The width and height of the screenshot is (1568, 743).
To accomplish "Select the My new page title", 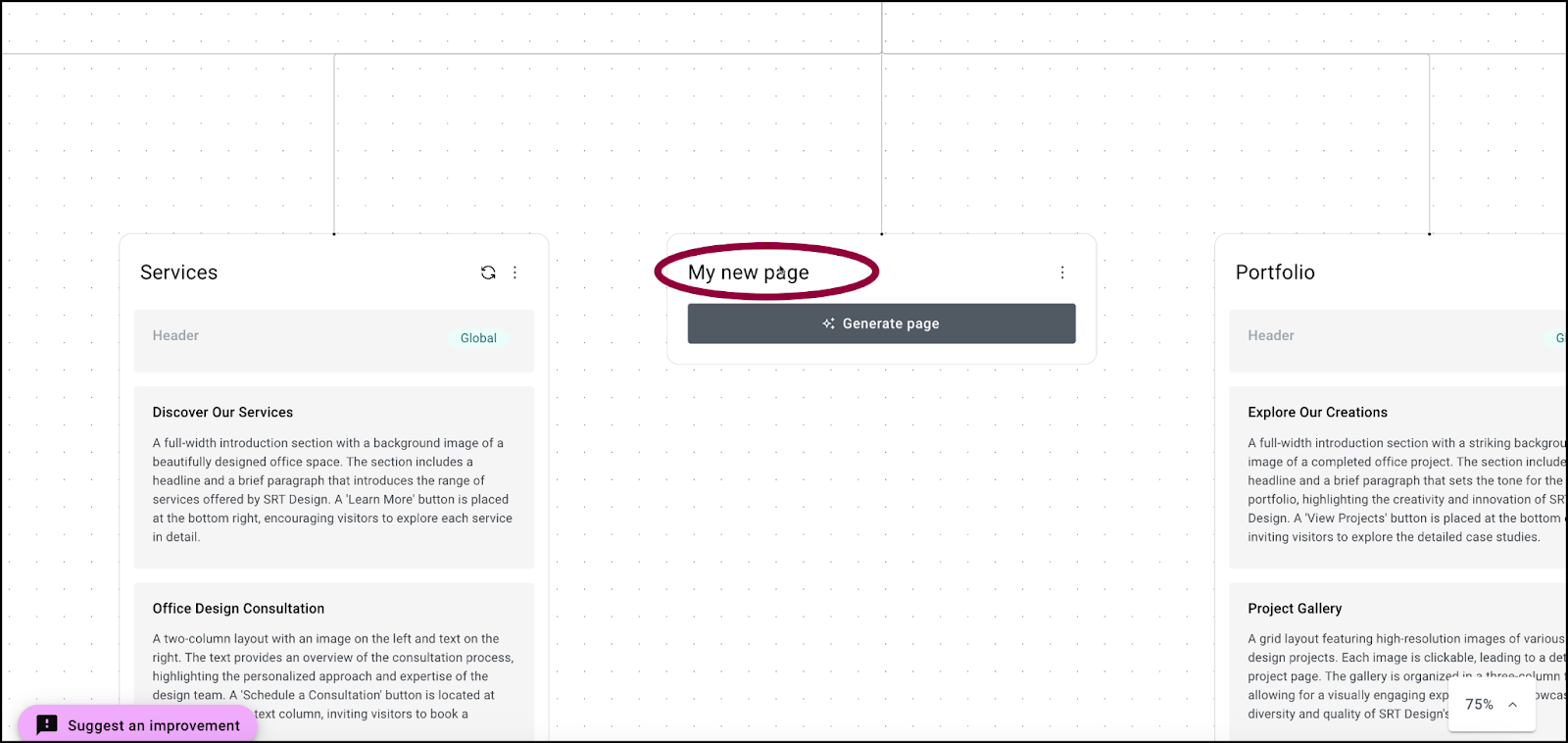I will pos(749,272).
